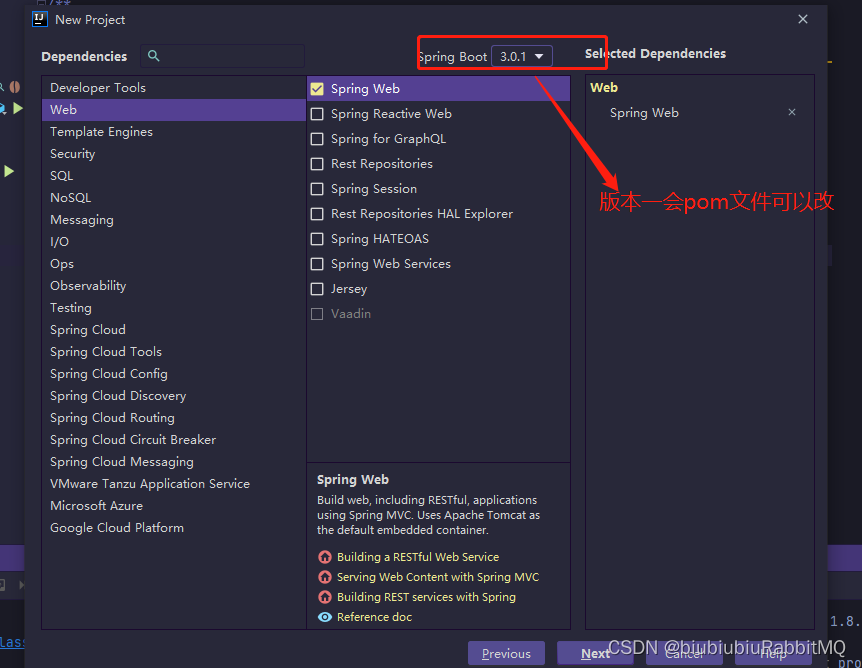Viewport: 862px width, 668px height.
Task: Open the Building a RESTful Web Service guide
Action: pos(418,557)
